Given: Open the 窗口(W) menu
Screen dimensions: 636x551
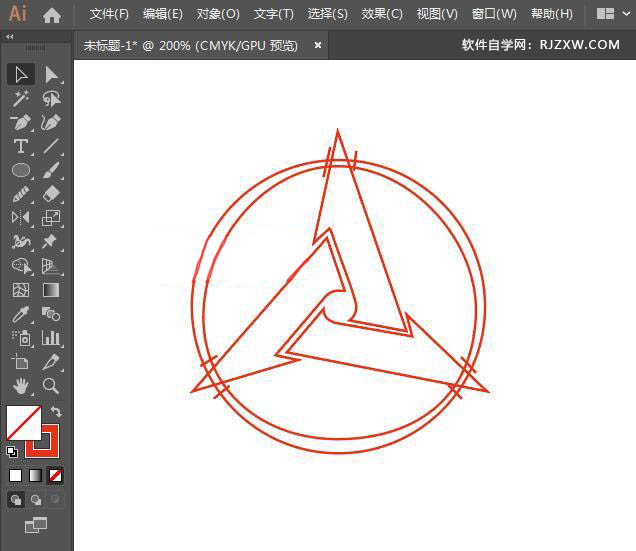Looking at the screenshot, I should [x=494, y=14].
